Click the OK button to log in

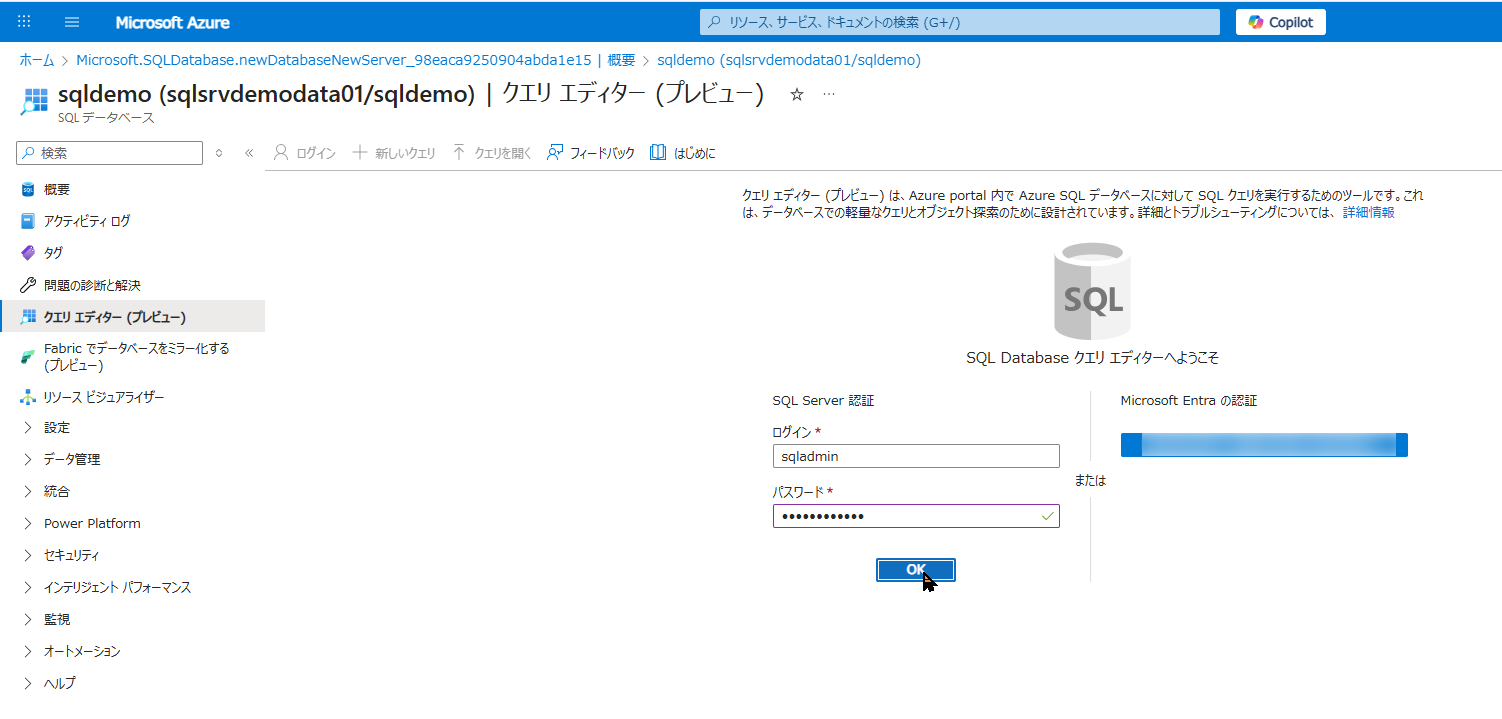pyautogui.click(x=915, y=569)
